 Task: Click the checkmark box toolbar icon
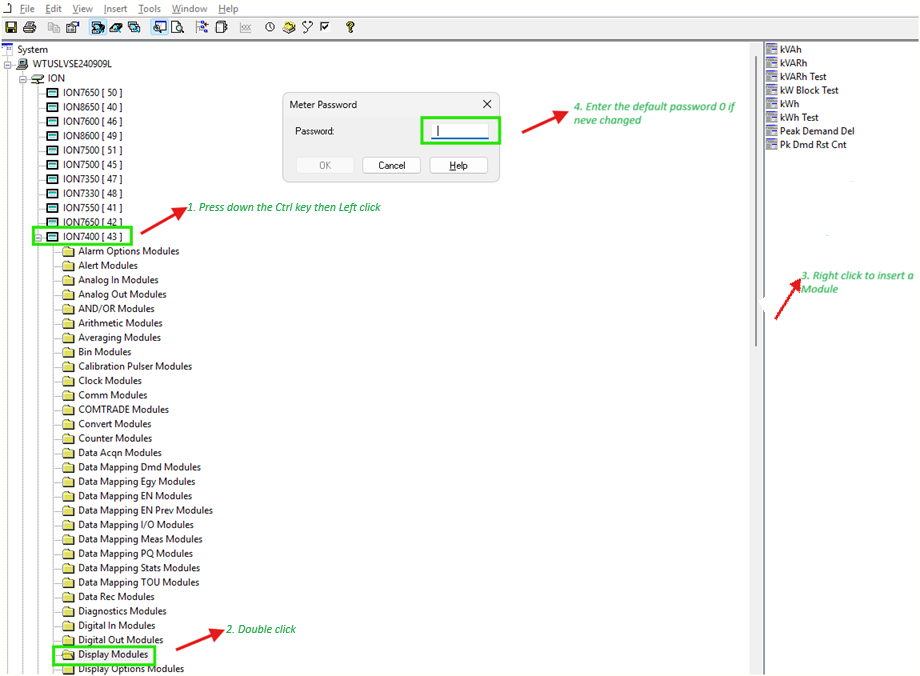[x=325, y=26]
